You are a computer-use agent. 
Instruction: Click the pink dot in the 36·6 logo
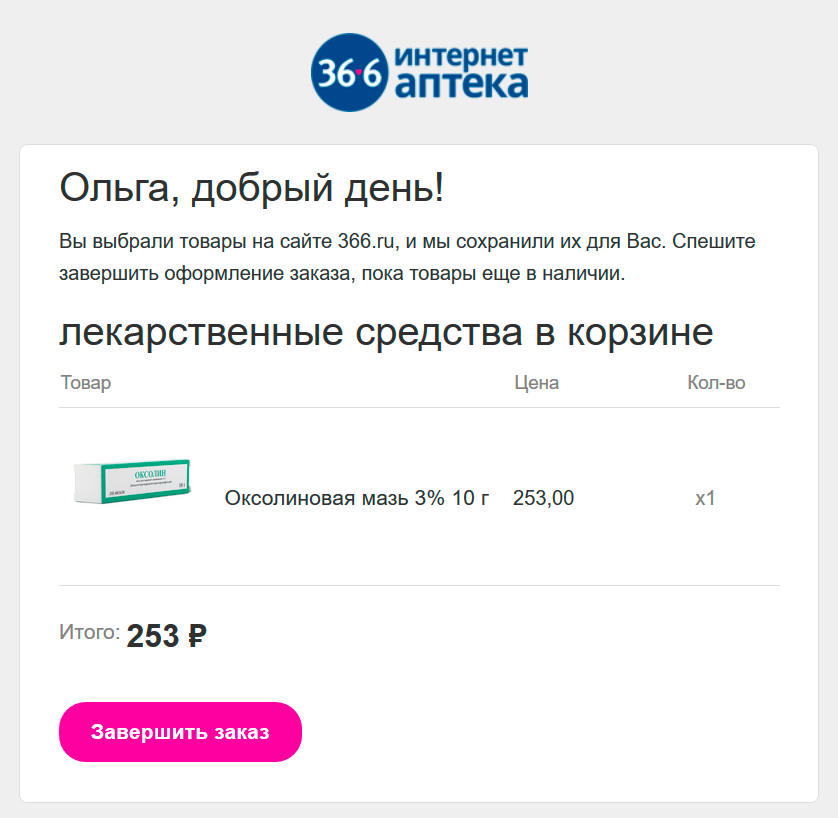pos(360,72)
